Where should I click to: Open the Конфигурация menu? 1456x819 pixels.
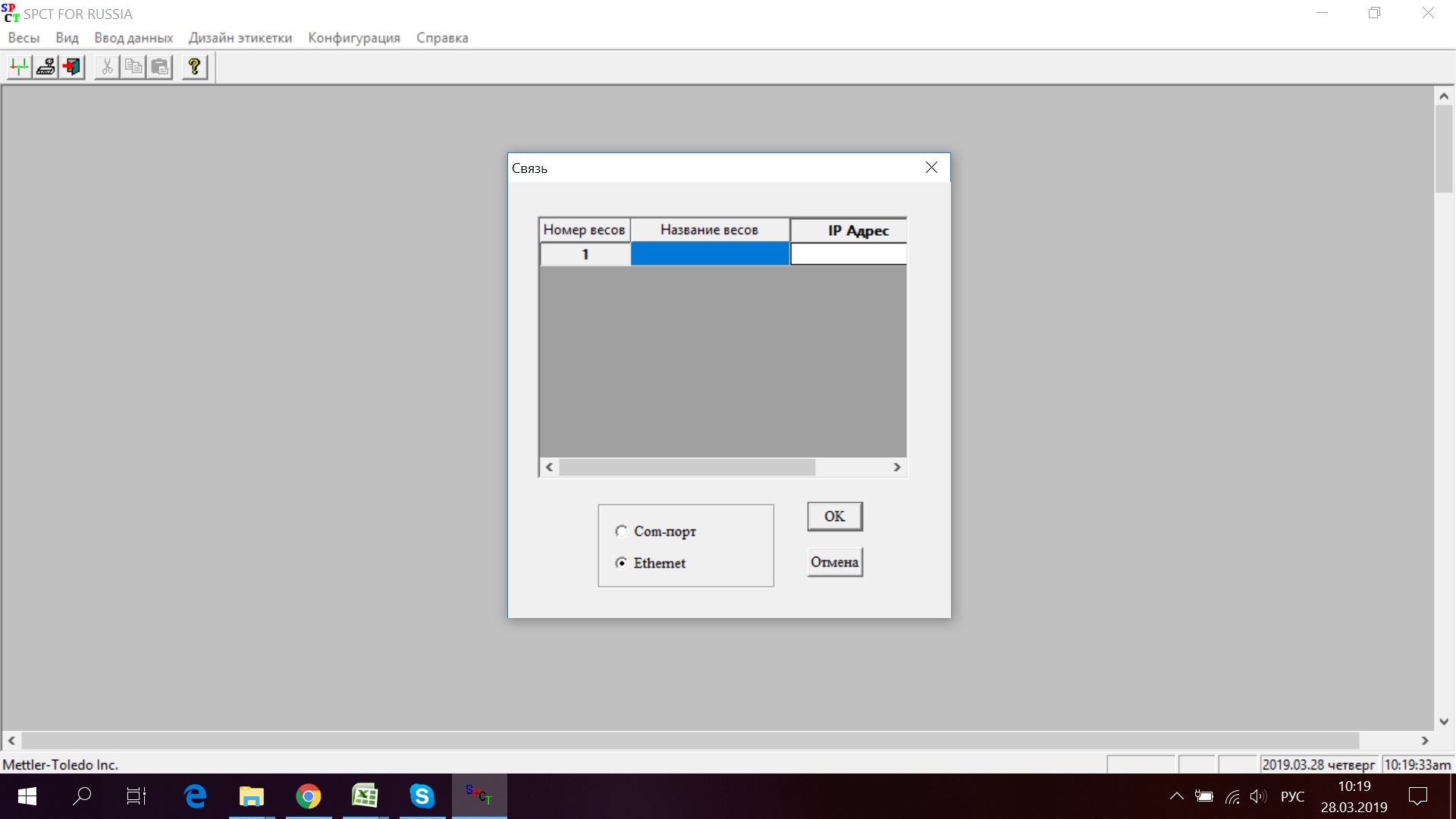(x=353, y=38)
